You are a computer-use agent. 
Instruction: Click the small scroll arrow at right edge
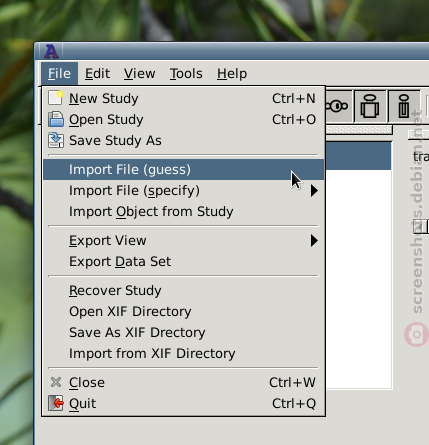point(420,227)
